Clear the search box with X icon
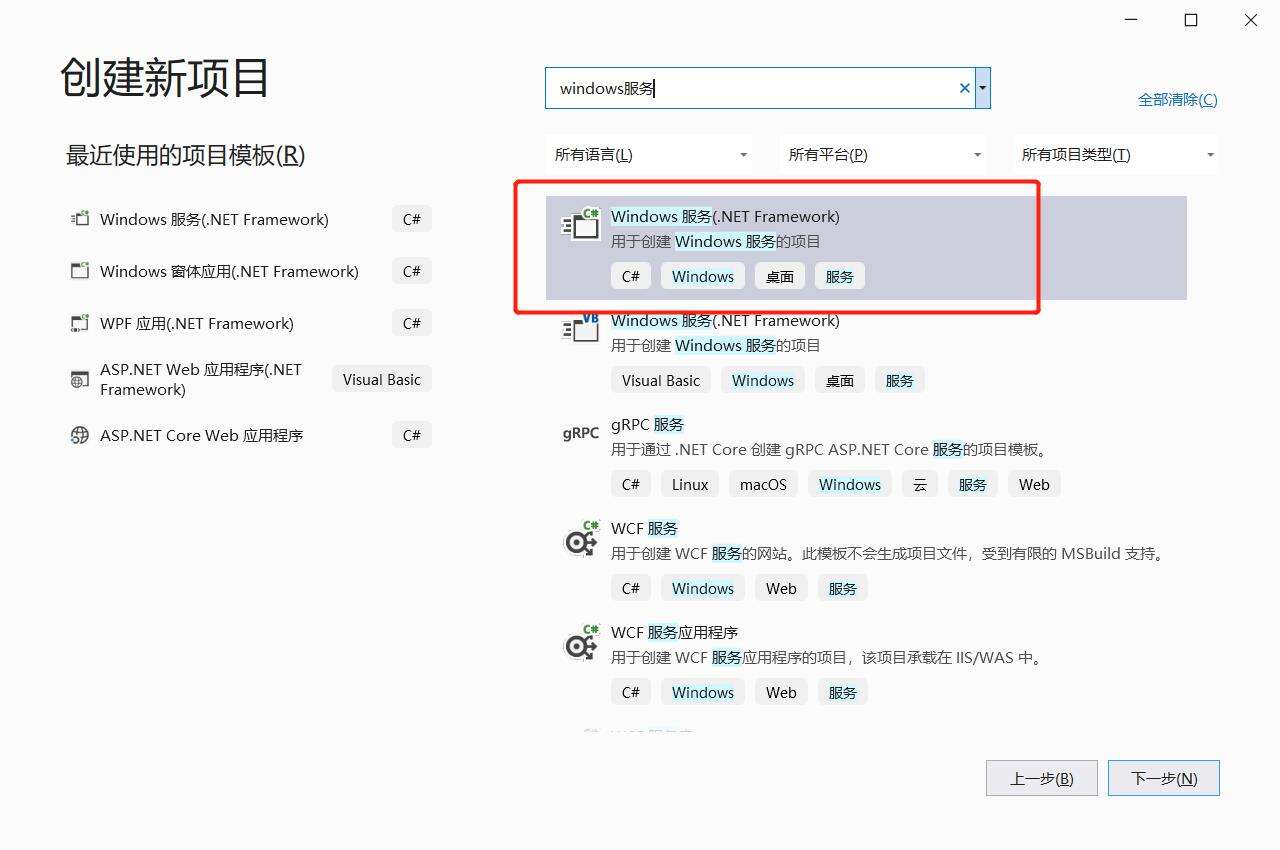Screen dimensions: 1280x850 coord(965,88)
